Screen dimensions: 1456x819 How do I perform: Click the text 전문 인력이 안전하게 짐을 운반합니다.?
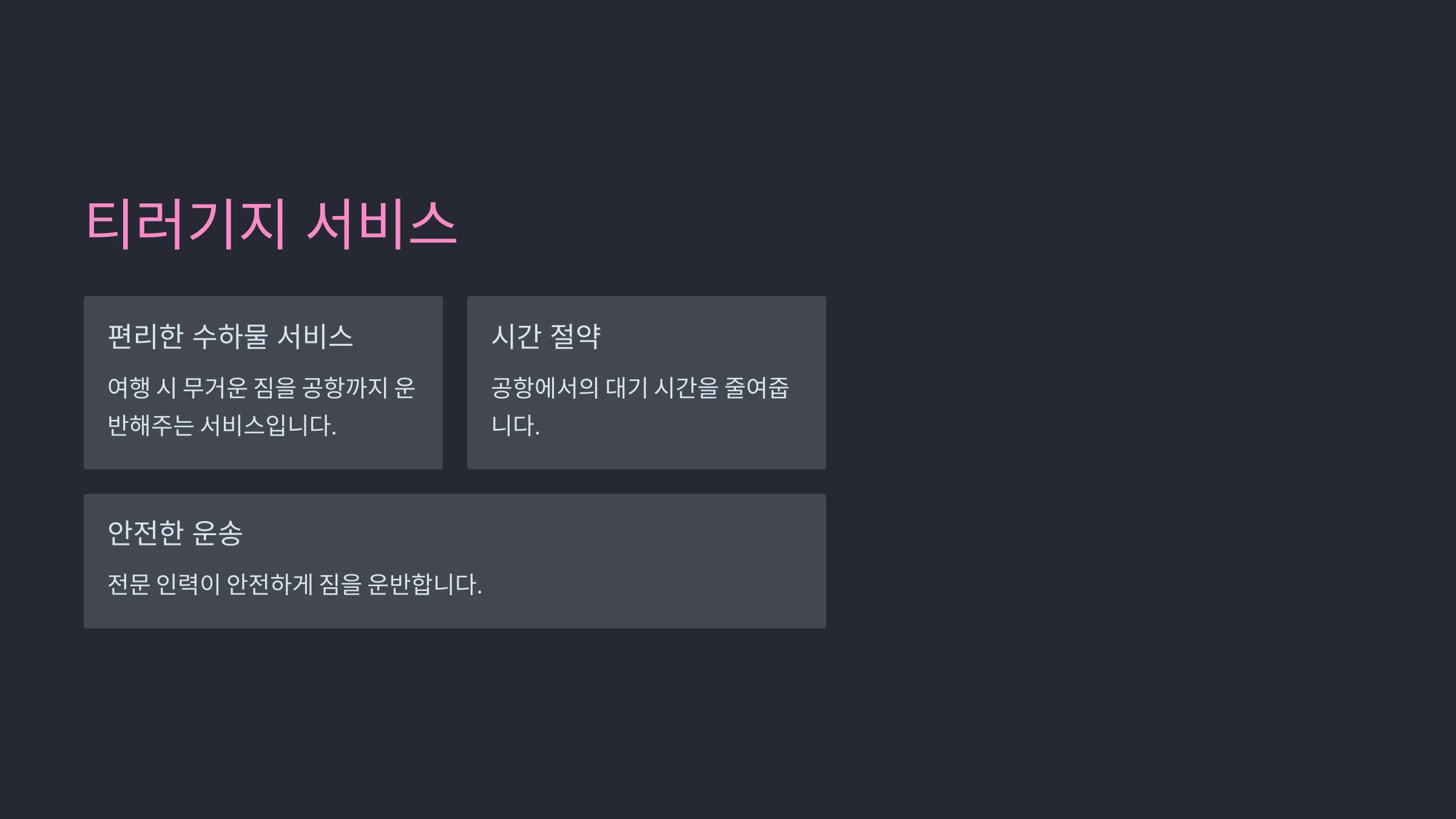pyautogui.click(x=295, y=584)
